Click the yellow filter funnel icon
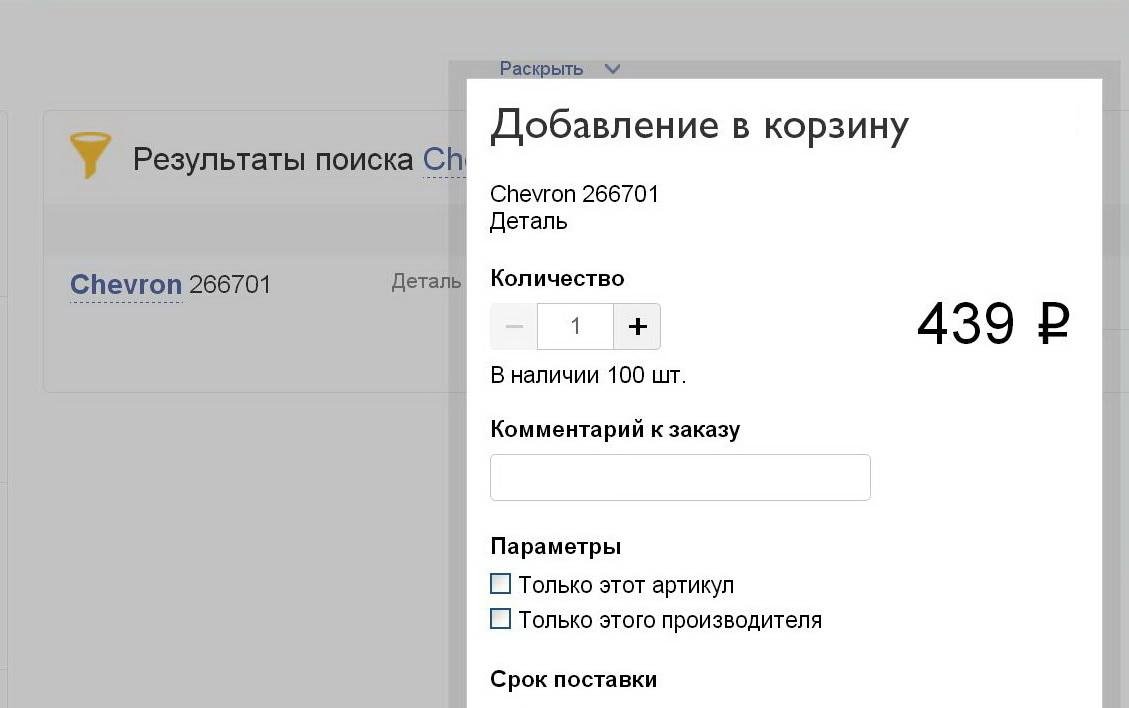The image size is (1129, 708). (90, 154)
